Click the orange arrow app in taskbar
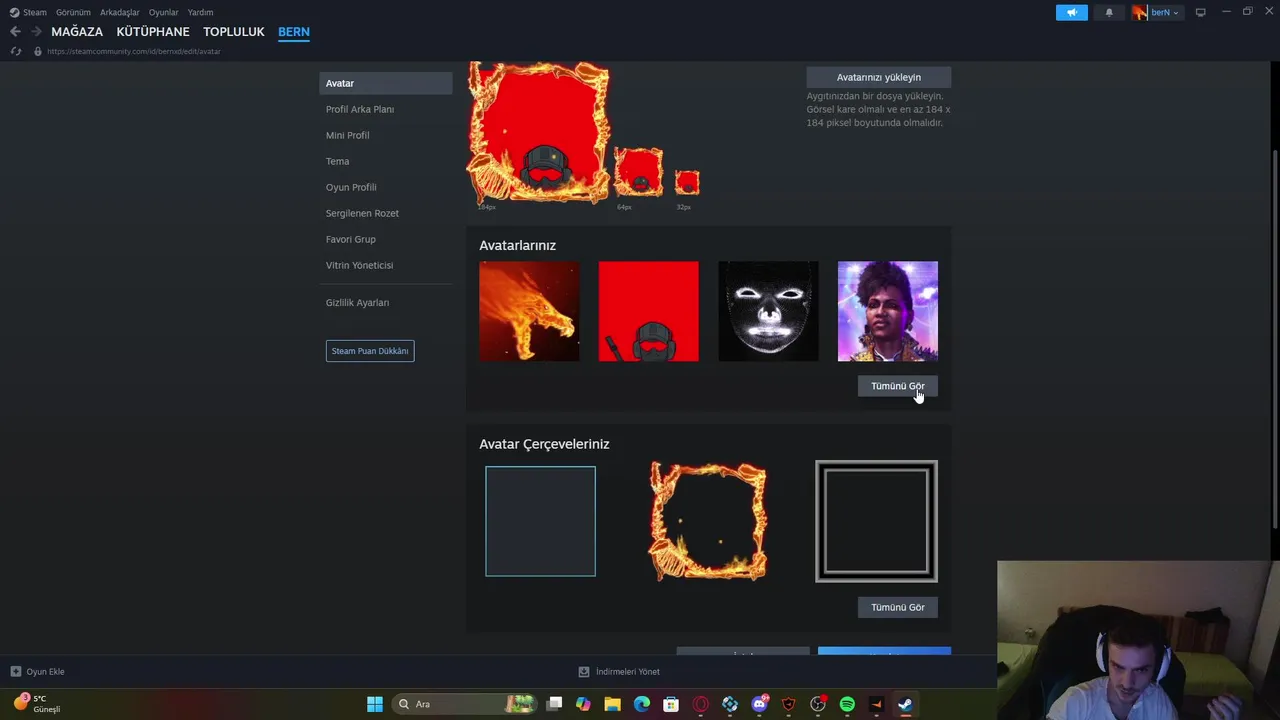 pos(877,704)
